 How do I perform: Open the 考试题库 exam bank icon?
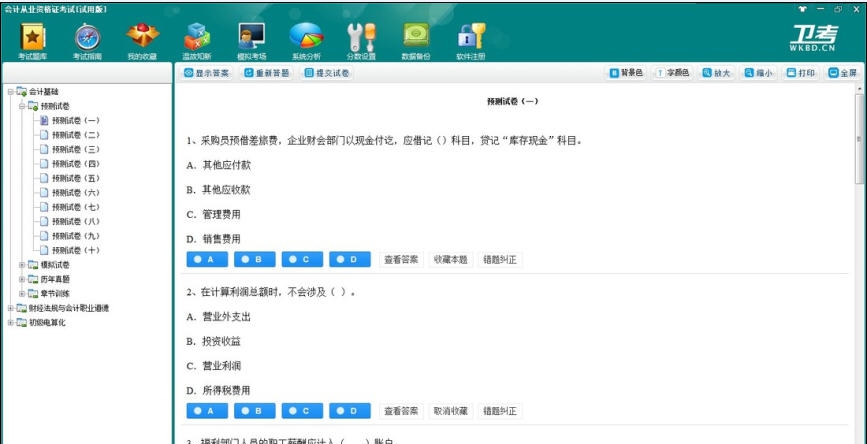click(x=32, y=41)
